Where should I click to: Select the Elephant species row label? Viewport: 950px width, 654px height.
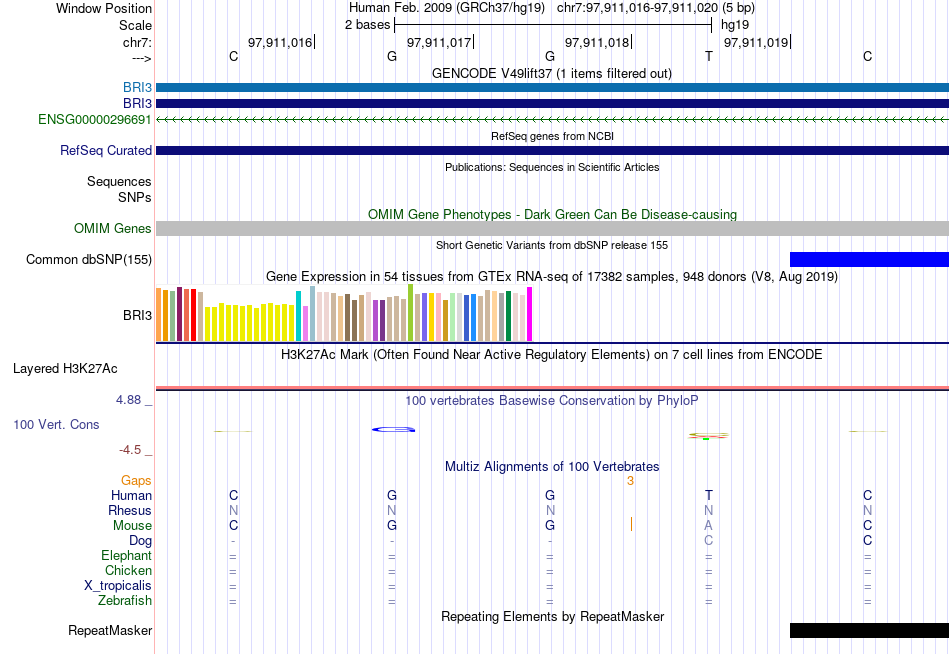tap(127, 555)
